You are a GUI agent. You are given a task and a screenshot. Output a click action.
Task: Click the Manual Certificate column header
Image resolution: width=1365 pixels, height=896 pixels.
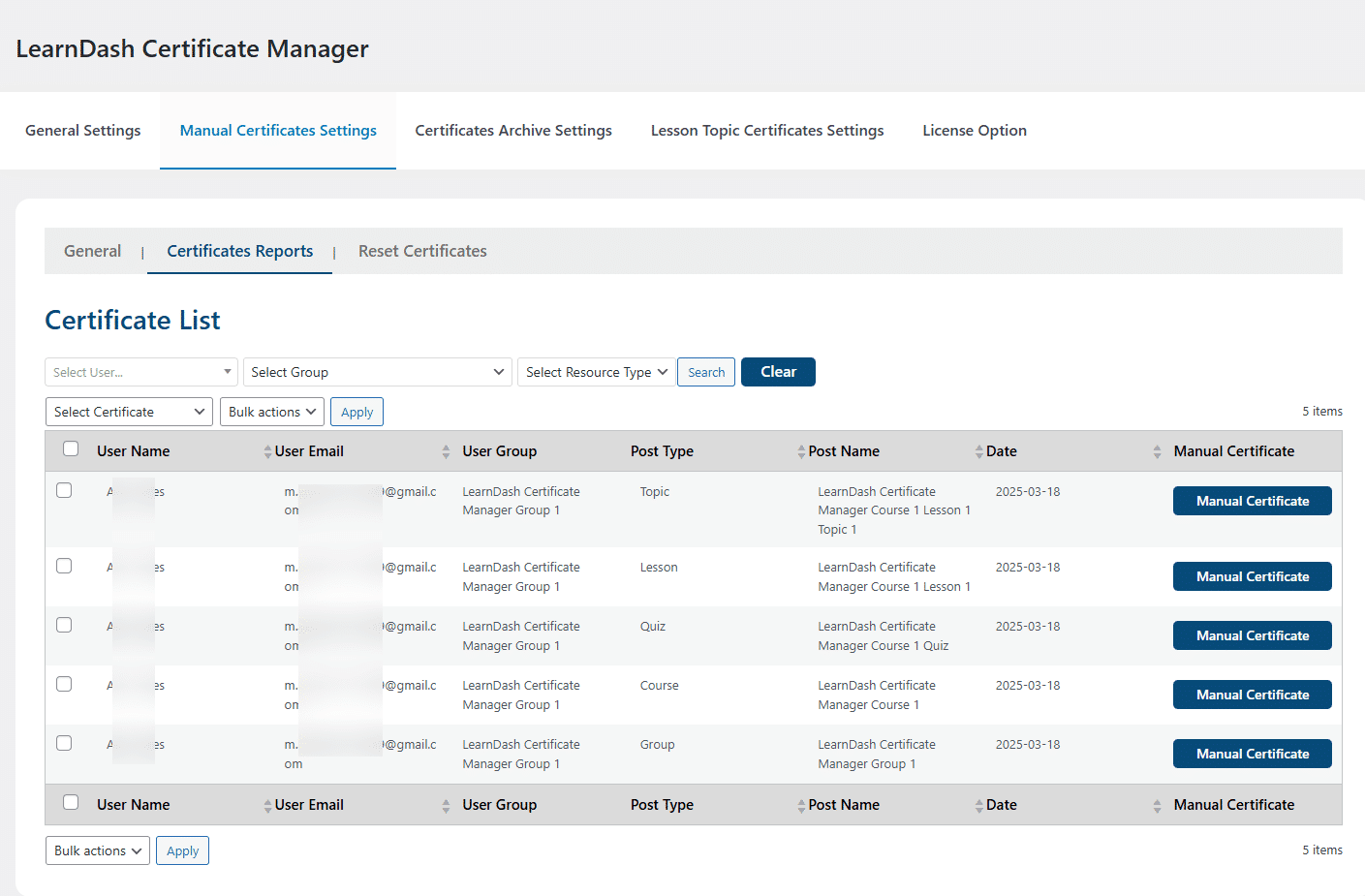1234,451
